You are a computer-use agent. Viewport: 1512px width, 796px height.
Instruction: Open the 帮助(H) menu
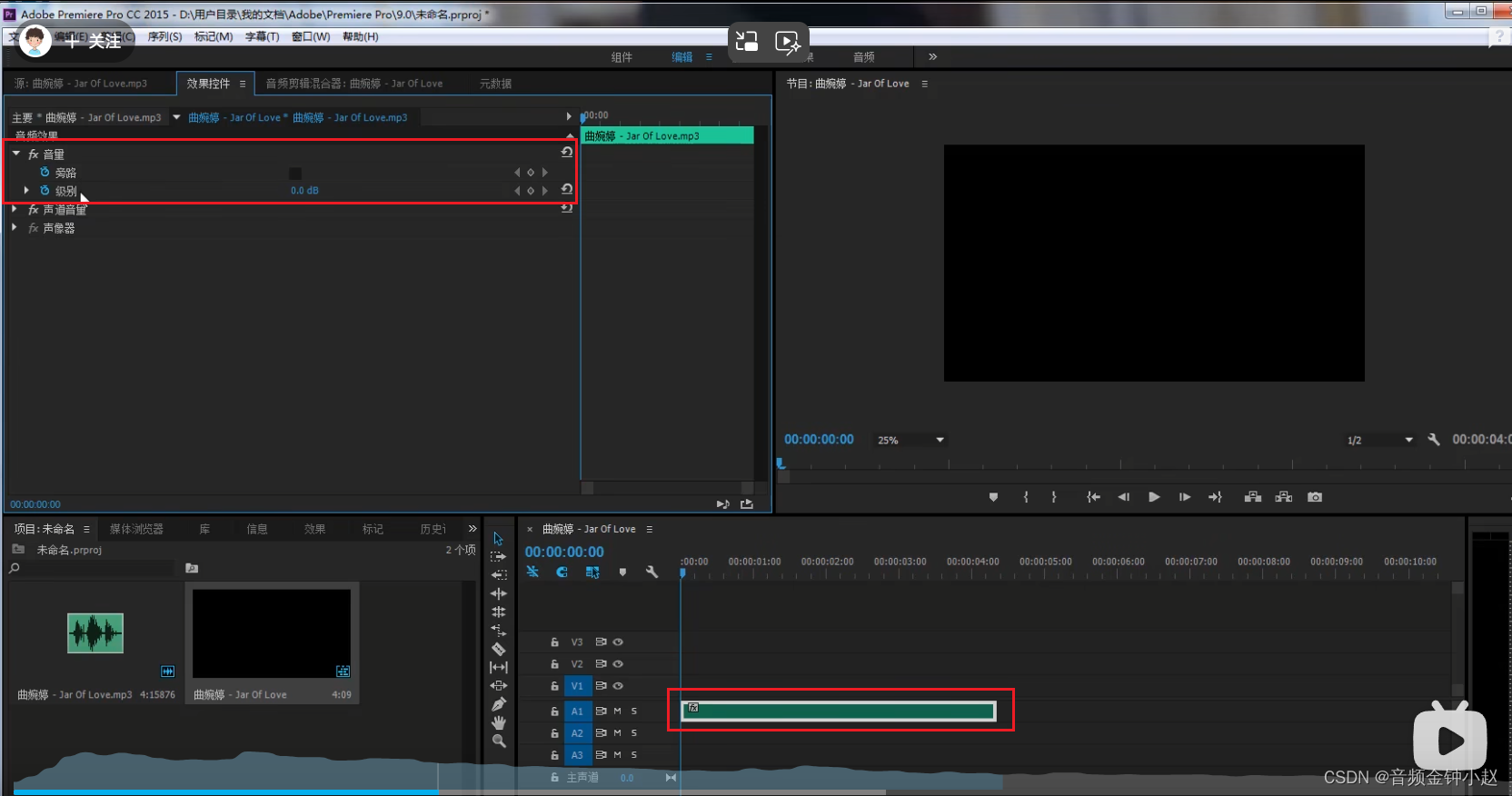(x=361, y=36)
